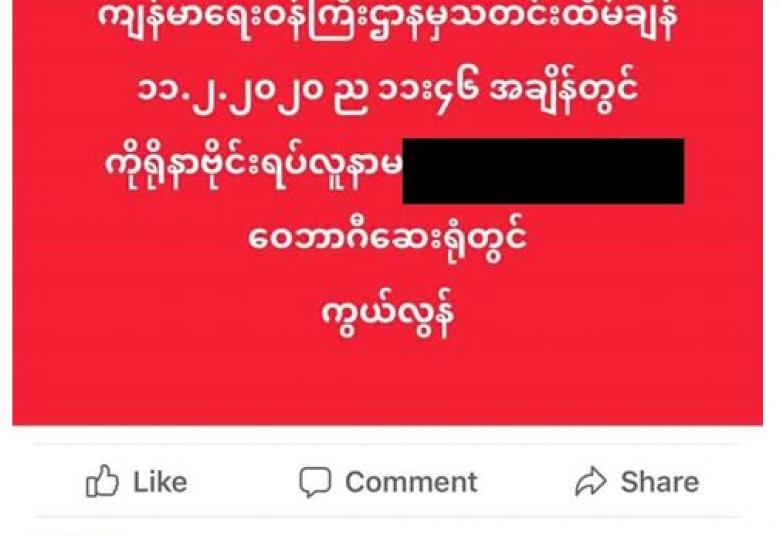Click the divider line above the Like button
This screenshot has height=535, width=780.
pyautogui.click(x=388, y=444)
